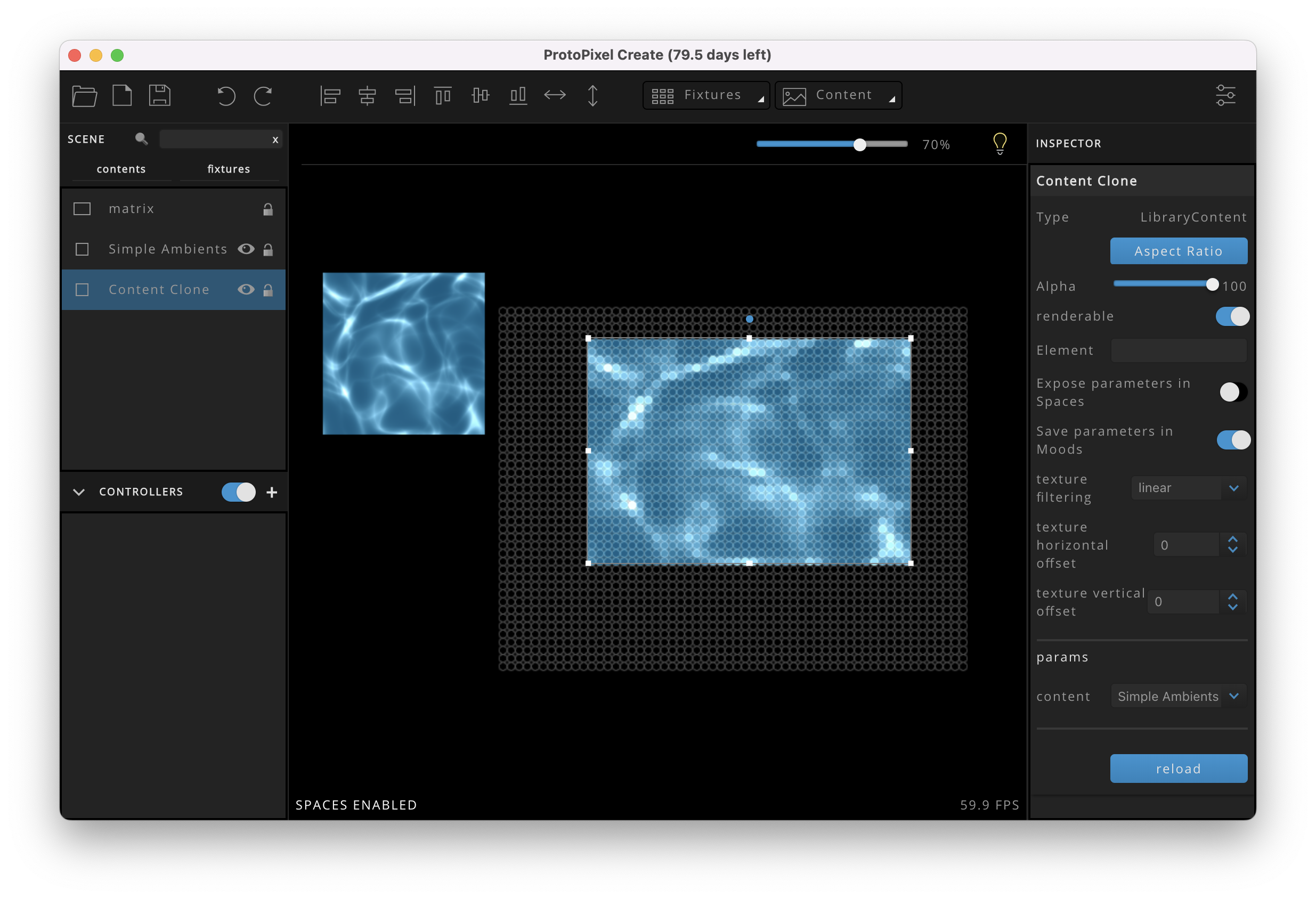Click the Content Clone inspector heading
1316x899 pixels.
[1086, 181]
